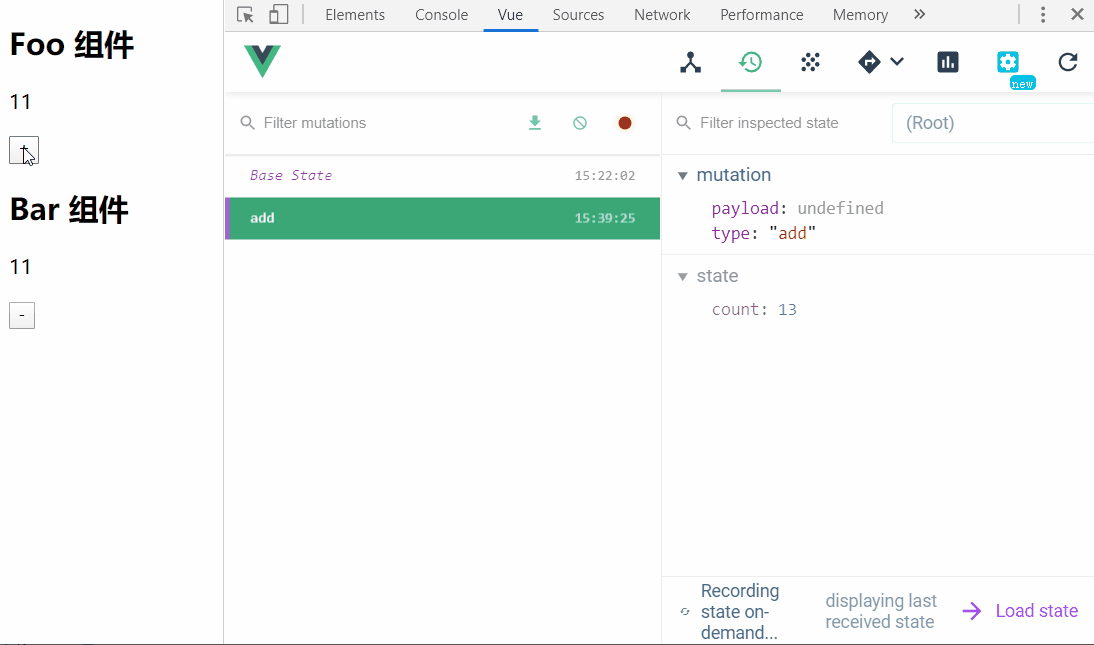Collapse the state section triangle
Image resolution: width=1094 pixels, height=645 pixels.
tap(683, 277)
